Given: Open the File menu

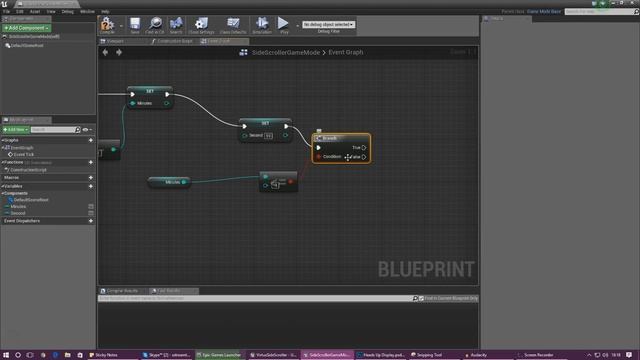Looking at the screenshot, I should pyautogui.click(x=6, y=11).
